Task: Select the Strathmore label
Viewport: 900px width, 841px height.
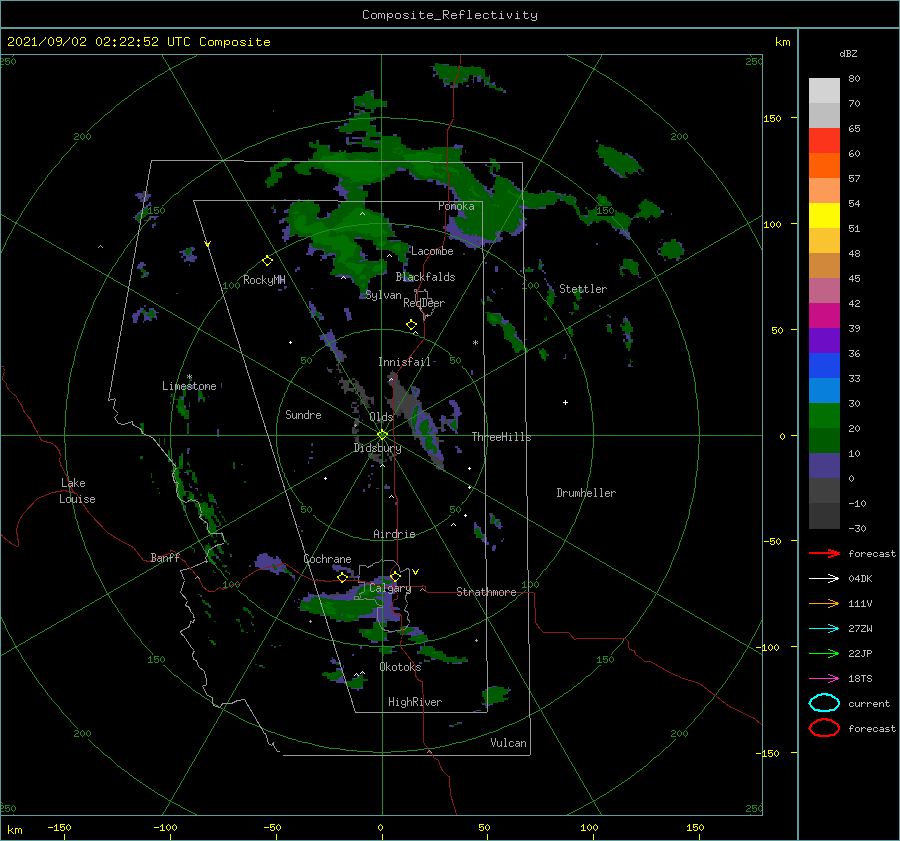Action: coord(486,592)
